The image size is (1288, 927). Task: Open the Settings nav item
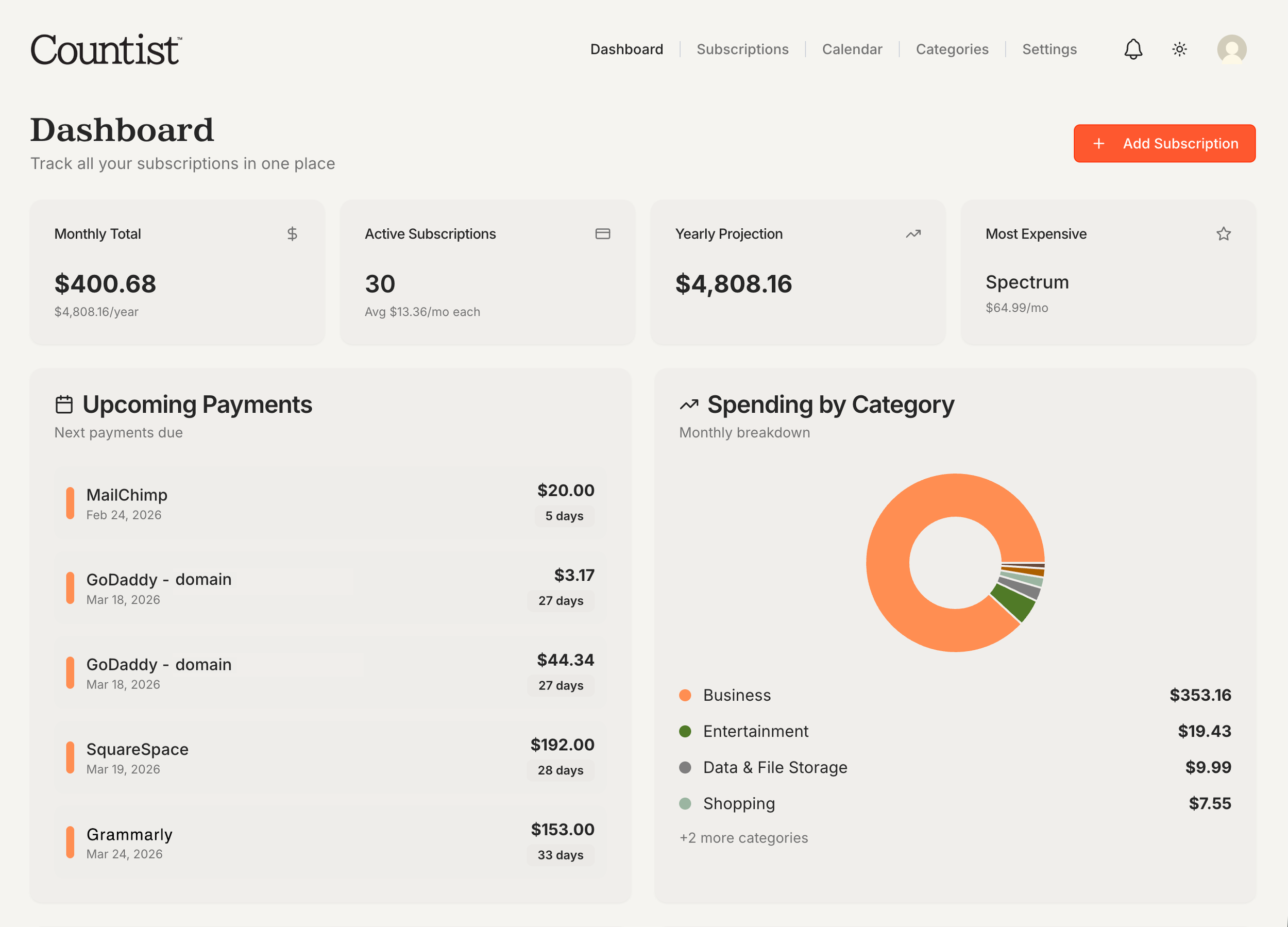[x=1049, y=49]
